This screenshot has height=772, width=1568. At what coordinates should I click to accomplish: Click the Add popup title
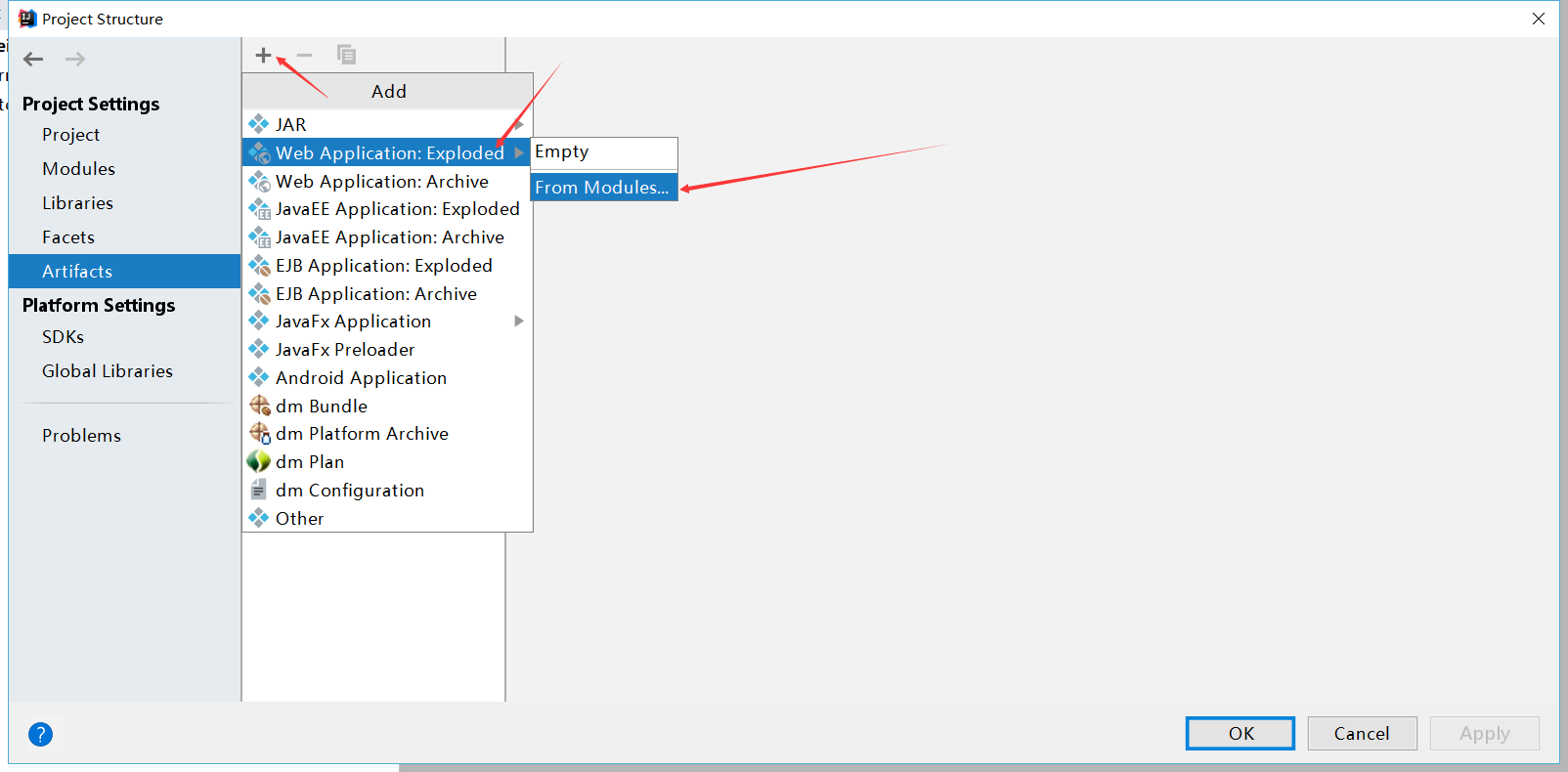pyautogui.click(x=388, y=91)
